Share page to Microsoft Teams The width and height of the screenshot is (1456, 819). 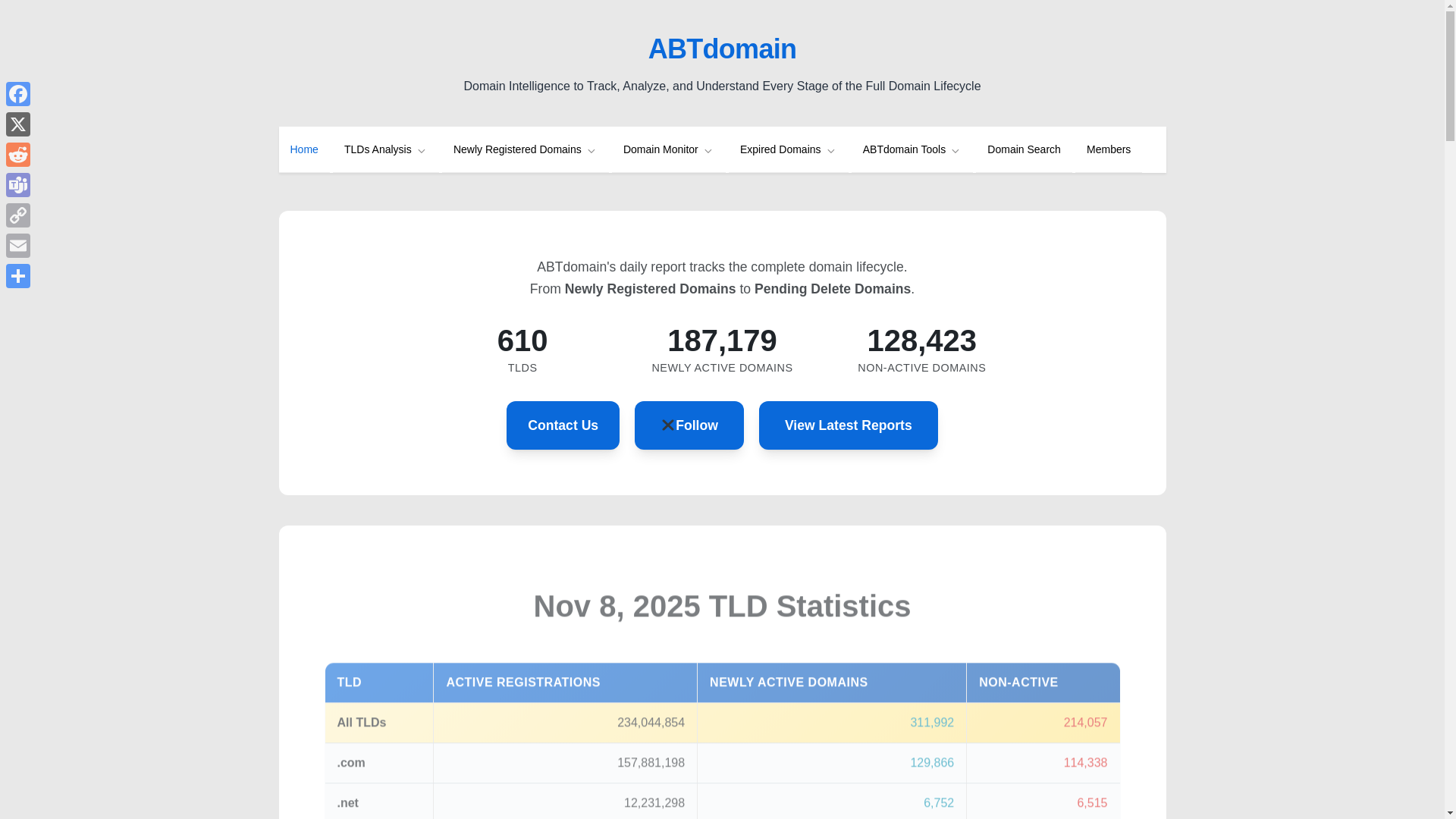(18, 185)
